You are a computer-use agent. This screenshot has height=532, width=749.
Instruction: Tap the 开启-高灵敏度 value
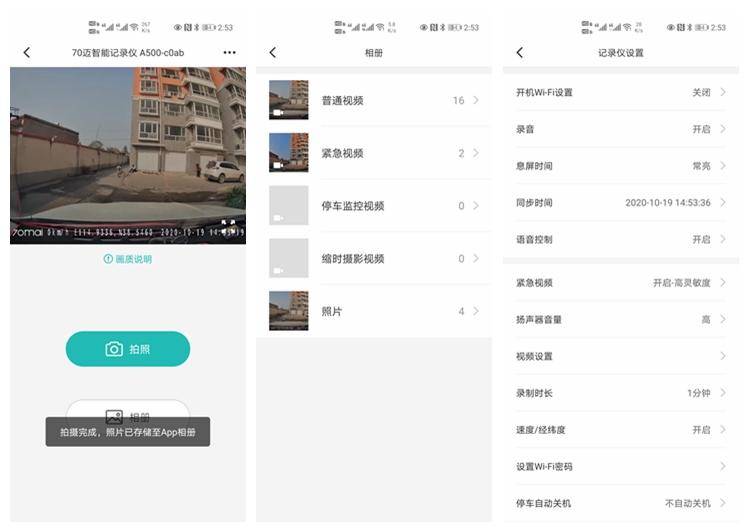pyautogui.click(x=682, y=283)
